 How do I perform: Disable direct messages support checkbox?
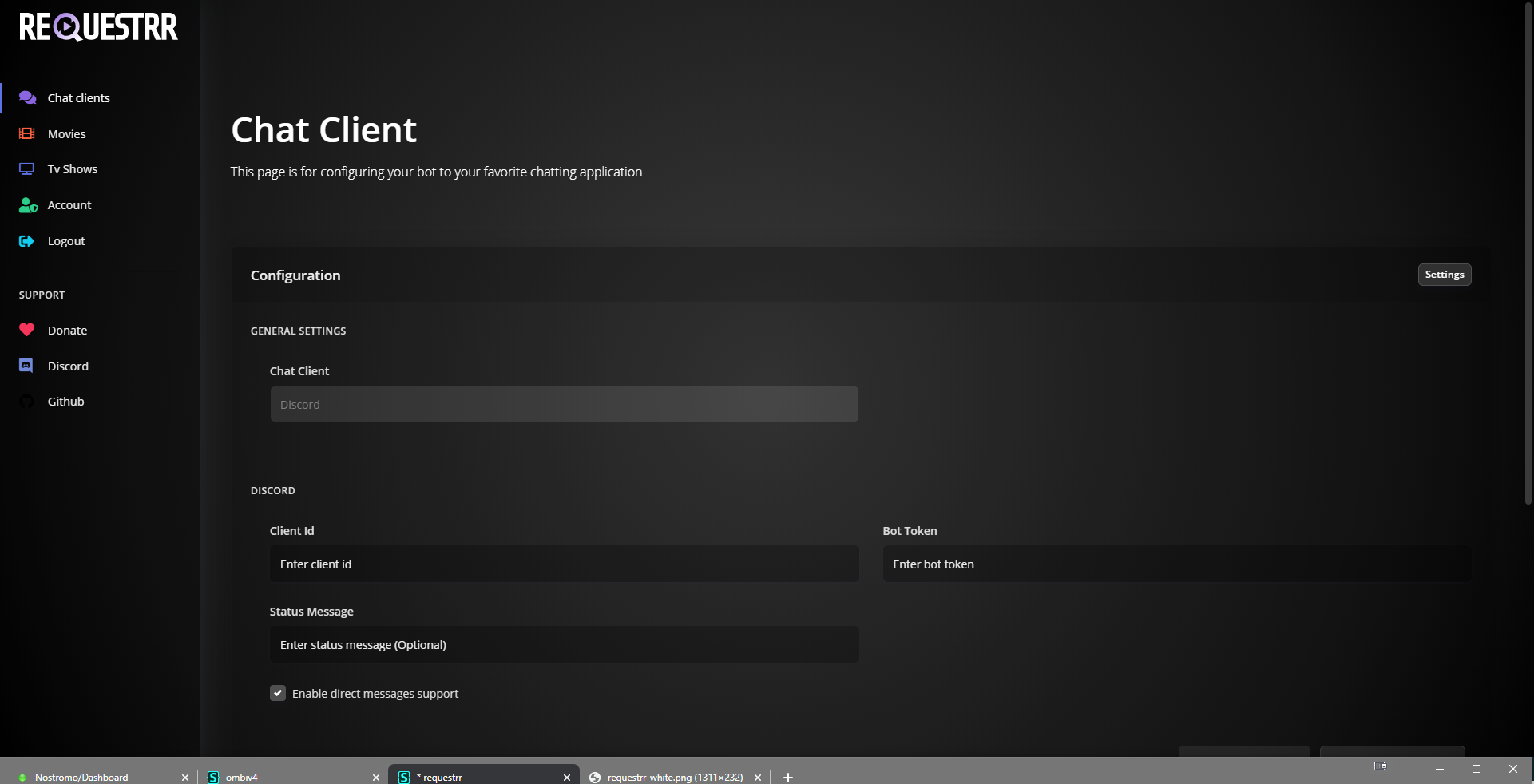point(278,693)
